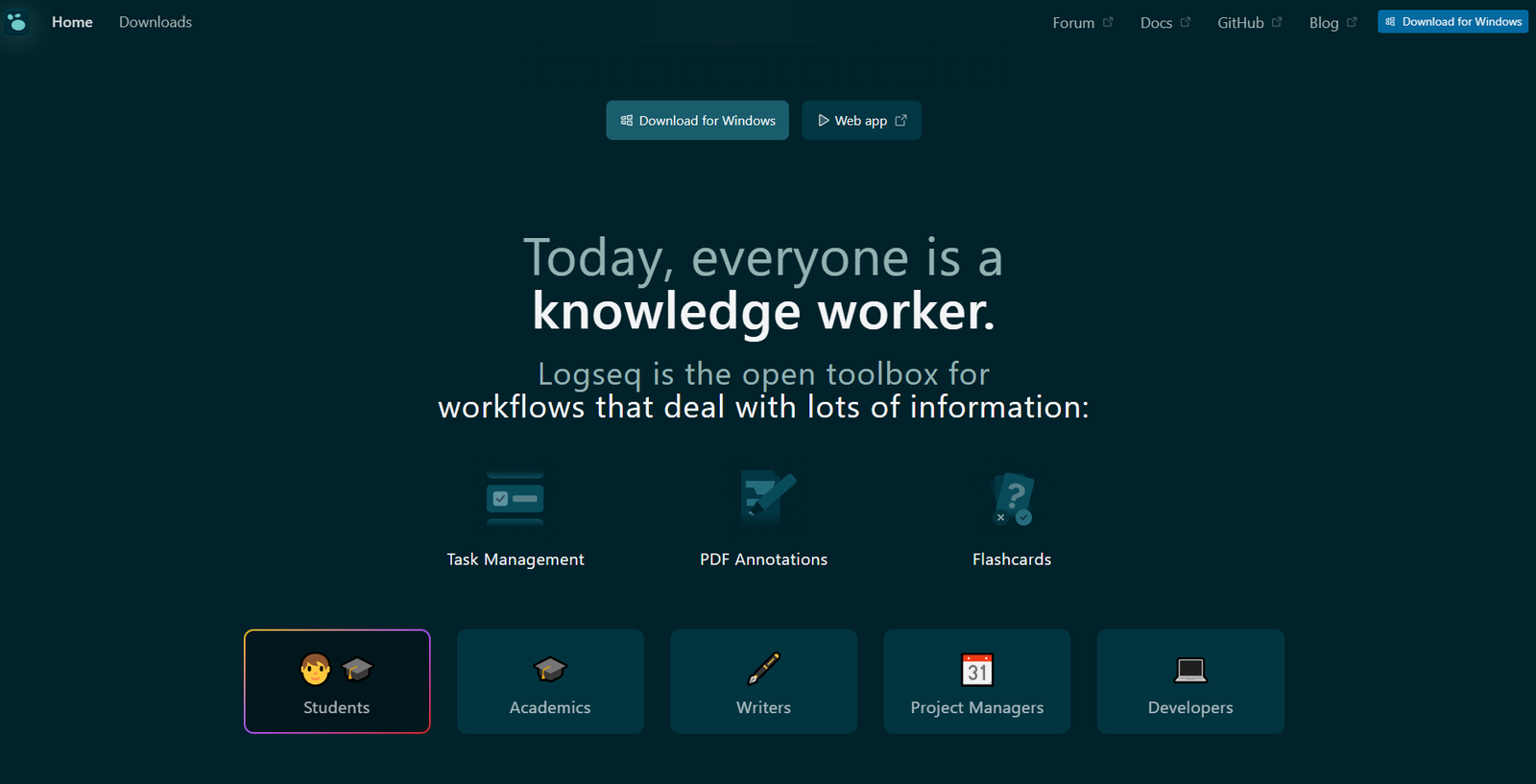Click 'Logseq is the open toolbox for' text
The image size is (1536, 784).
point(763,374)
